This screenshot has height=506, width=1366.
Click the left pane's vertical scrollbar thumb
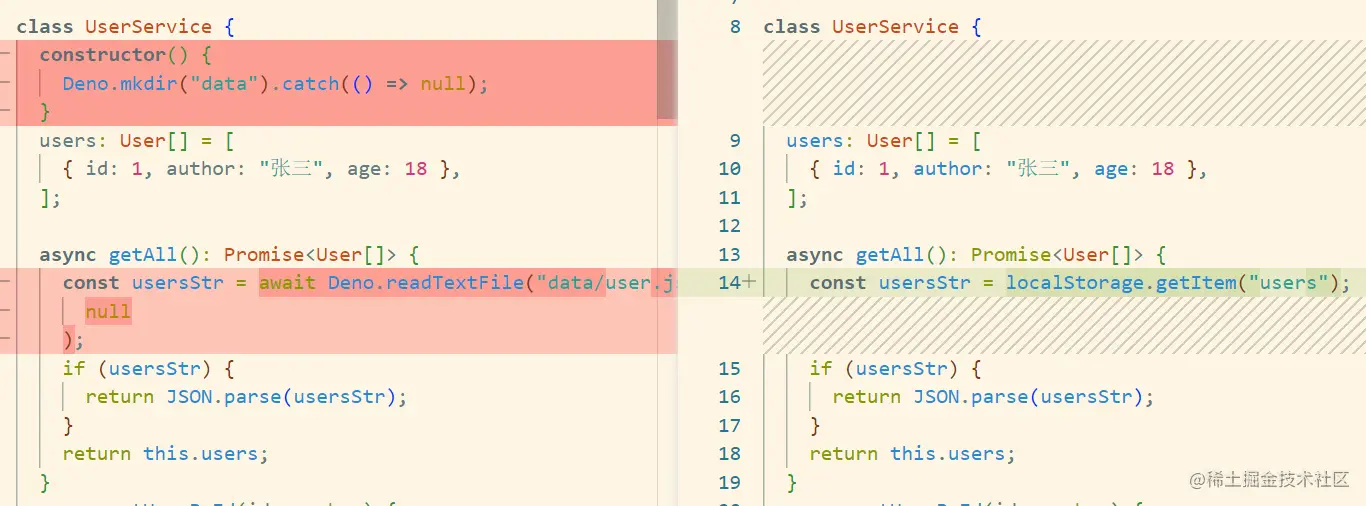coord(666,59)
